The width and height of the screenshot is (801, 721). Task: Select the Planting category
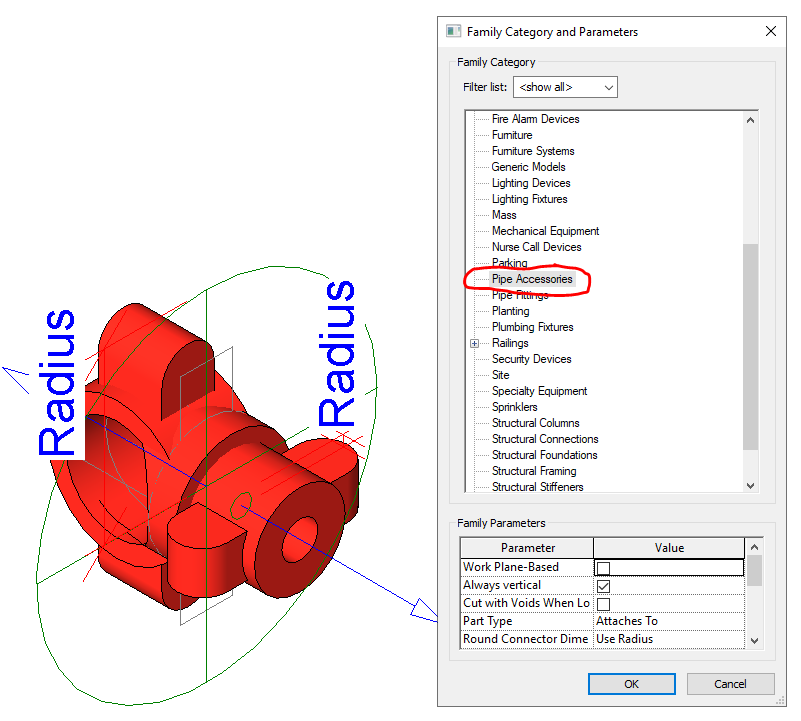coord(510,311)
